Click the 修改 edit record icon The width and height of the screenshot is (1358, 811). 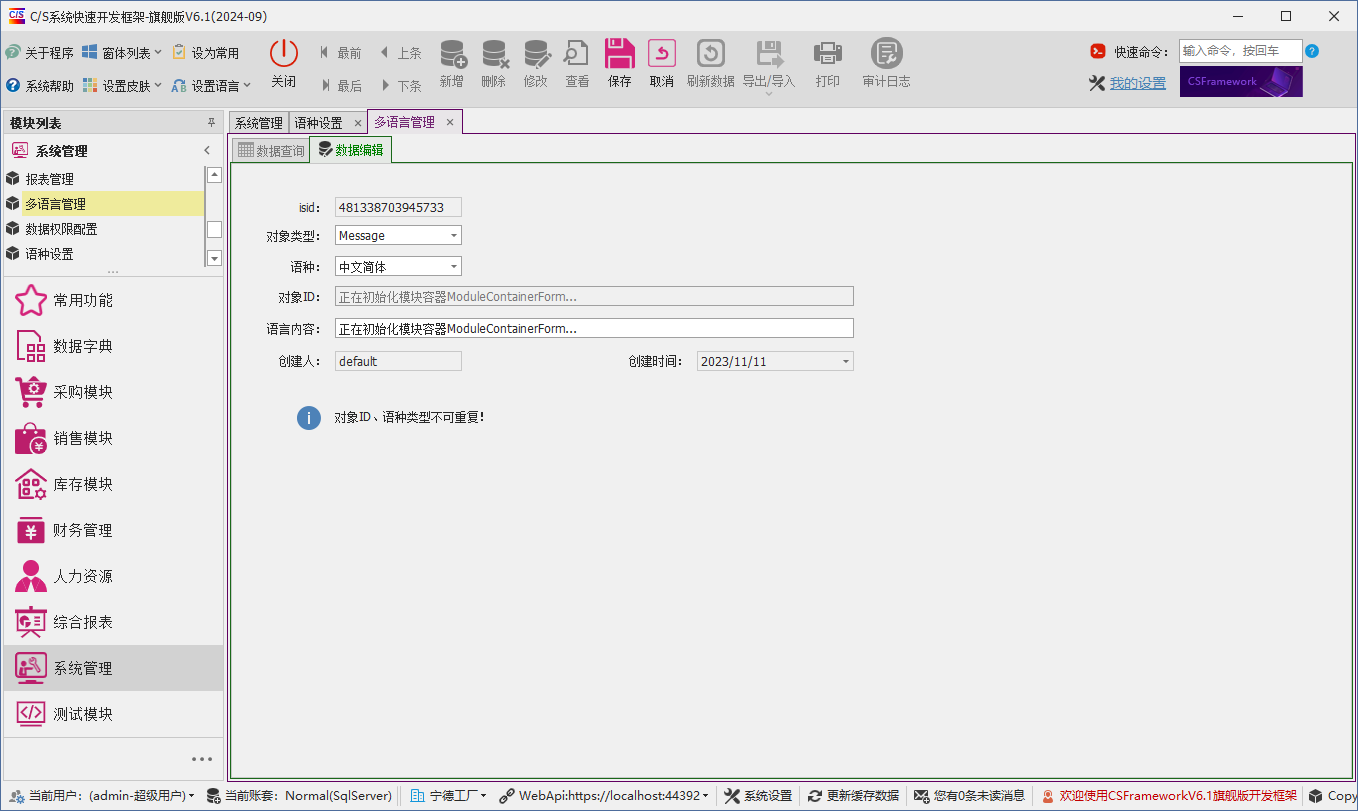coord(536,54)
